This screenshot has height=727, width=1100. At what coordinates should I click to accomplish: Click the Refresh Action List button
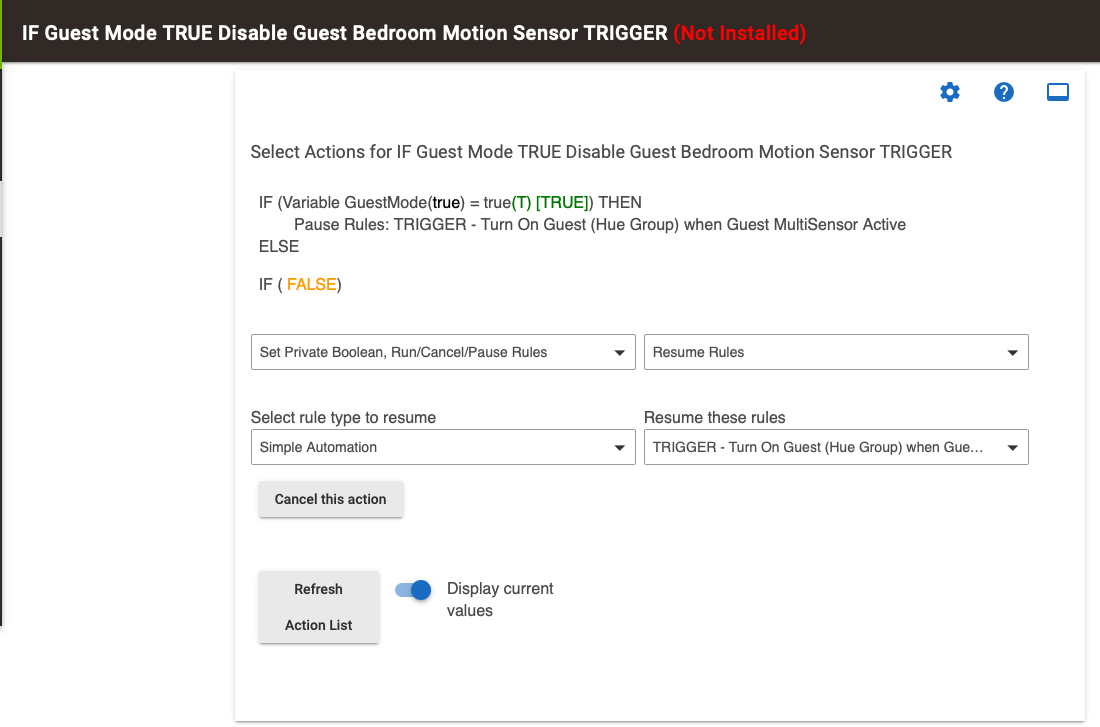pyautogui.click(x=318, y=607)
